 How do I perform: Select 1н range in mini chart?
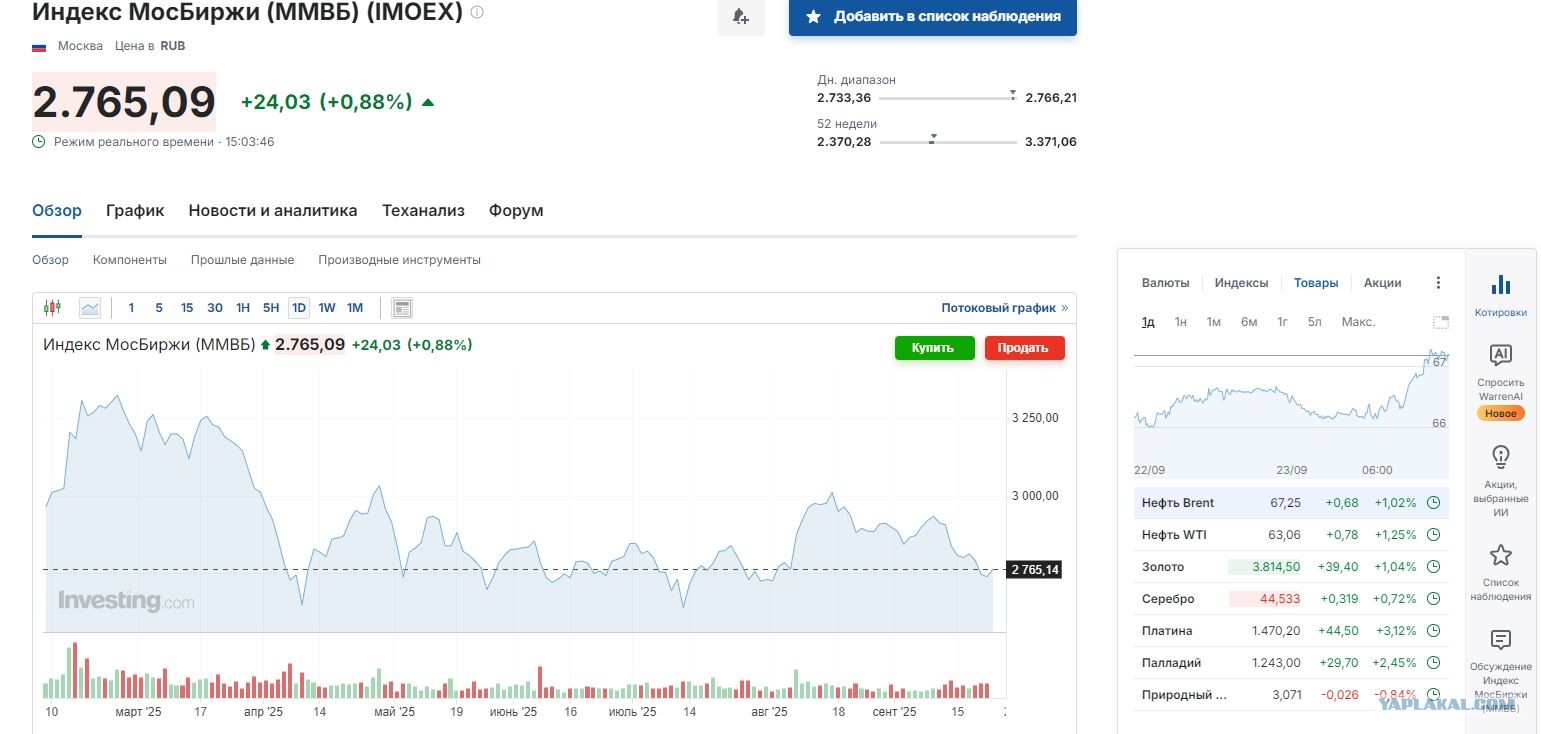pos(1181,322)
